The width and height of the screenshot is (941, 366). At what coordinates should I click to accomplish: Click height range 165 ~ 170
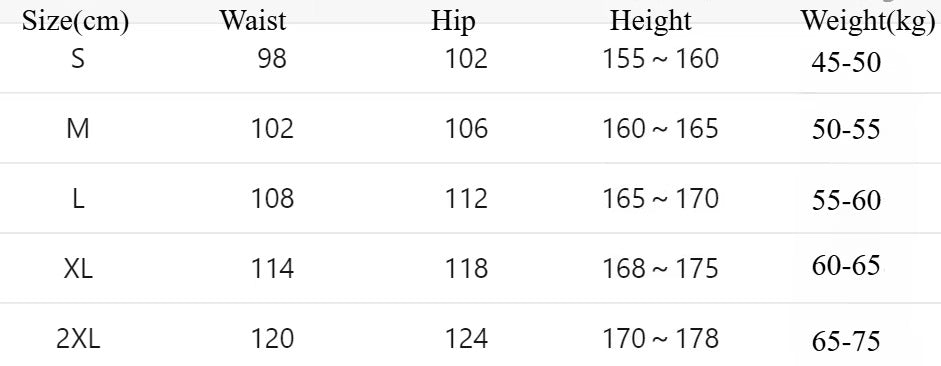(x=660, y=199)
